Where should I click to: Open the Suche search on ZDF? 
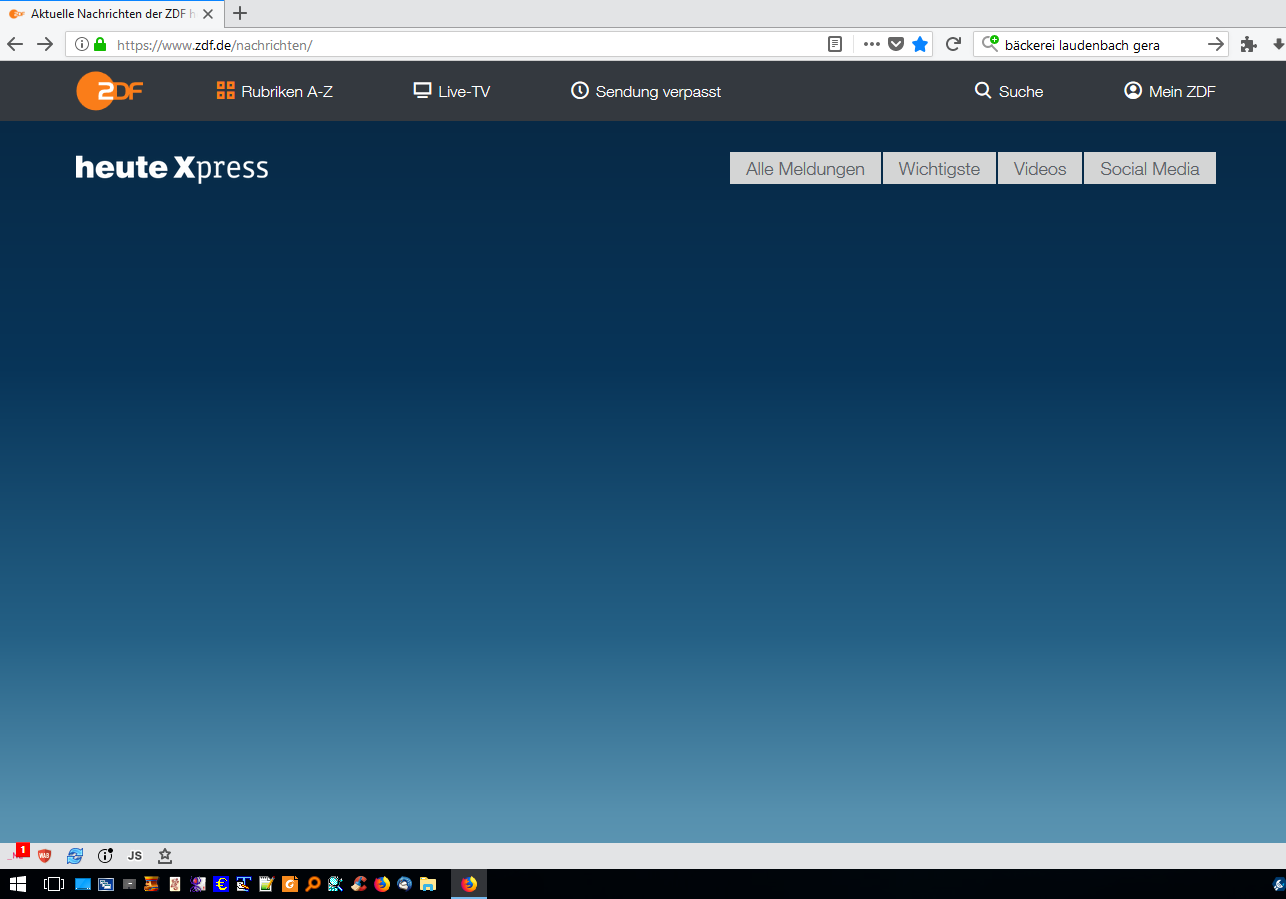(1009, 91)
